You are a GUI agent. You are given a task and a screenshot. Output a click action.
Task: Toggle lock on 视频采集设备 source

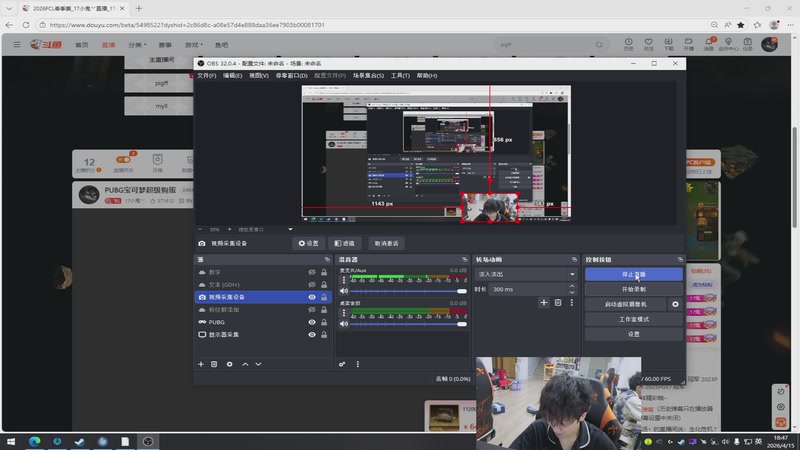[x=324, y=297]
